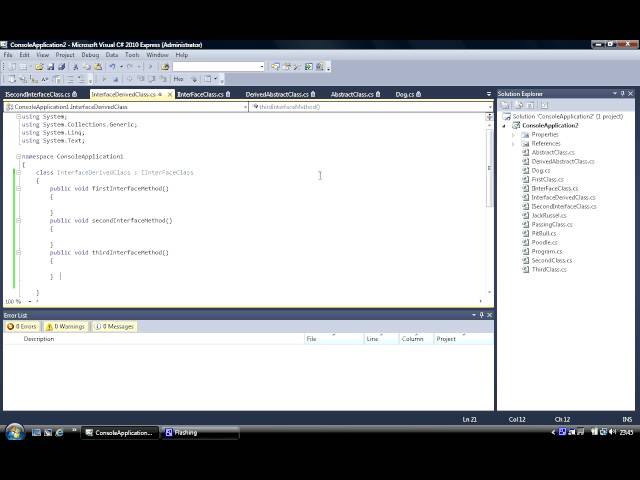Toggle pin on DerivedAbstractClass.cs tab
The width and height of the screenshot is (640, 480).
pyautogui.click(x=313, y=94)
